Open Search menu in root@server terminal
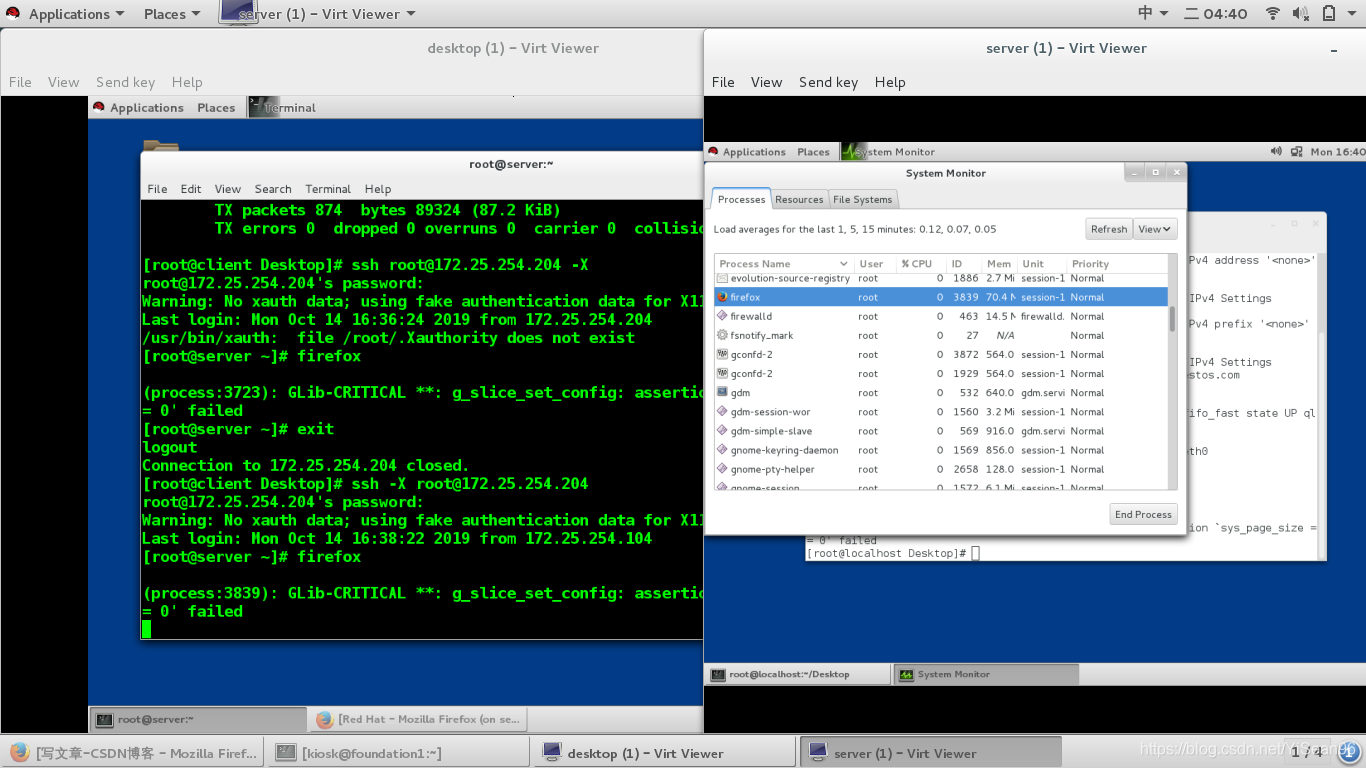The image size is (1366, 768). (x=273, y=188)
